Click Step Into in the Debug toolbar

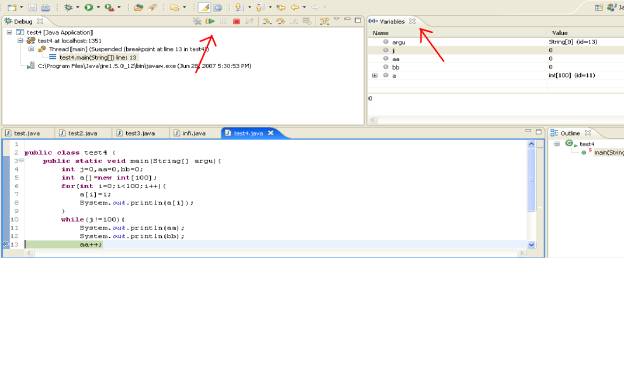(x=267, y=21)
